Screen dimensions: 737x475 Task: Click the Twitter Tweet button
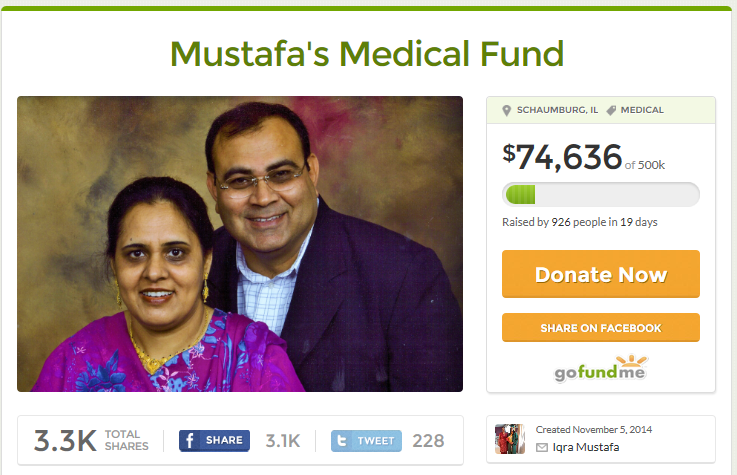tap(366, 441)
